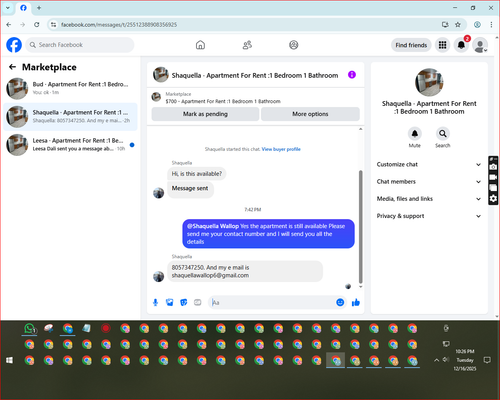
Task: Expand the Privacy & support section
Action: [x=429, y=216]
